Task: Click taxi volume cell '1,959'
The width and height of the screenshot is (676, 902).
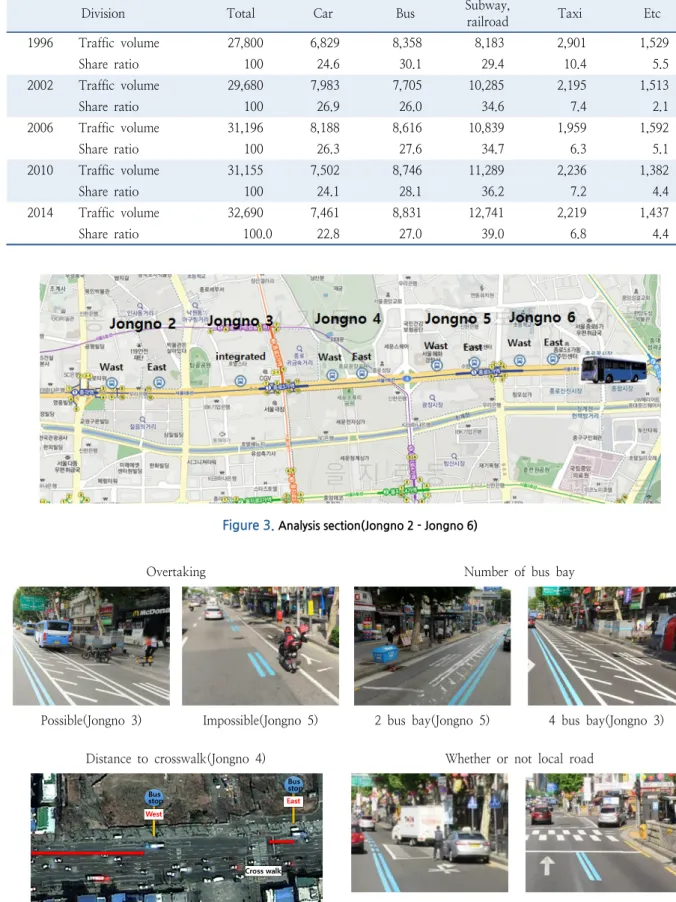Action: (572, 128)
